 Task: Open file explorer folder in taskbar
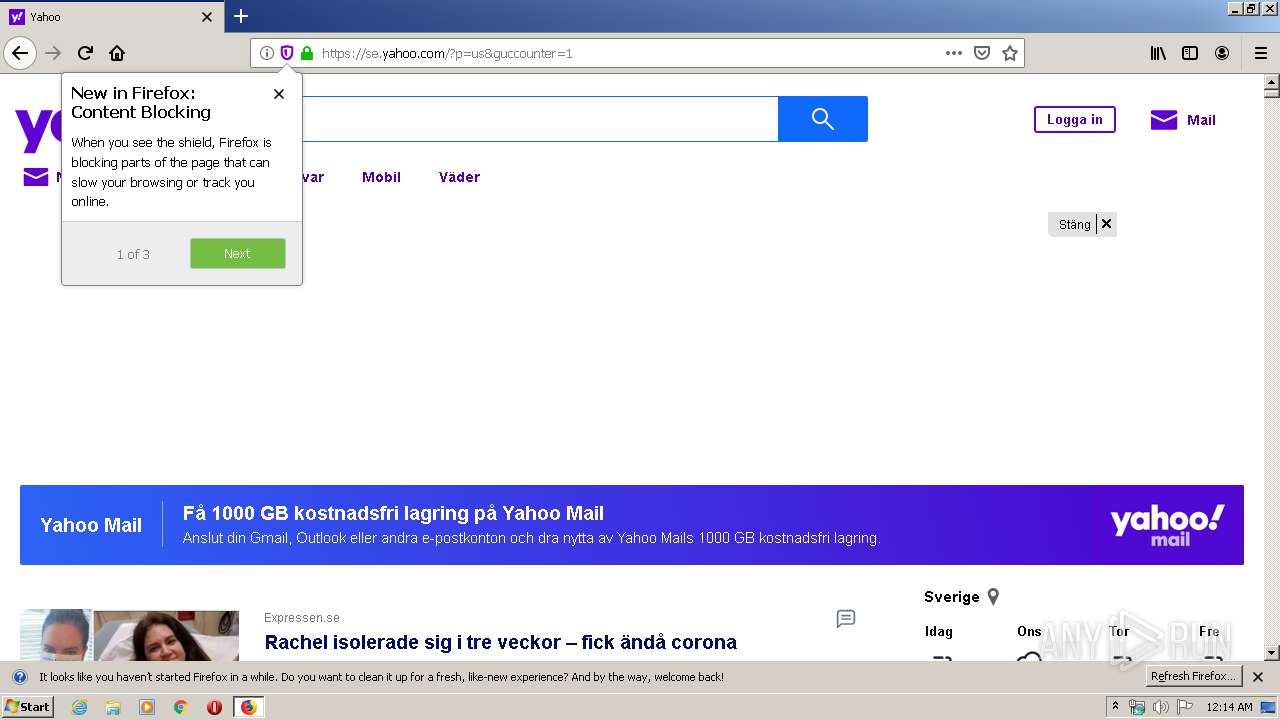point(113,707)
